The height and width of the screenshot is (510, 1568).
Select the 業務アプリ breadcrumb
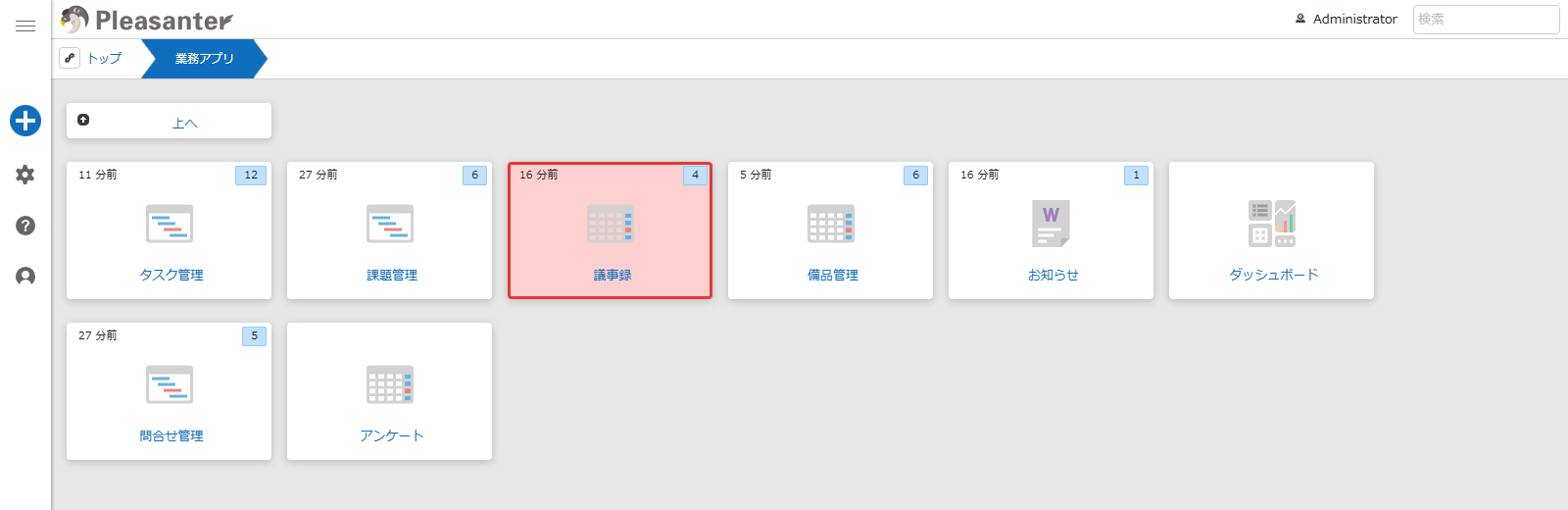pos(204,58)
